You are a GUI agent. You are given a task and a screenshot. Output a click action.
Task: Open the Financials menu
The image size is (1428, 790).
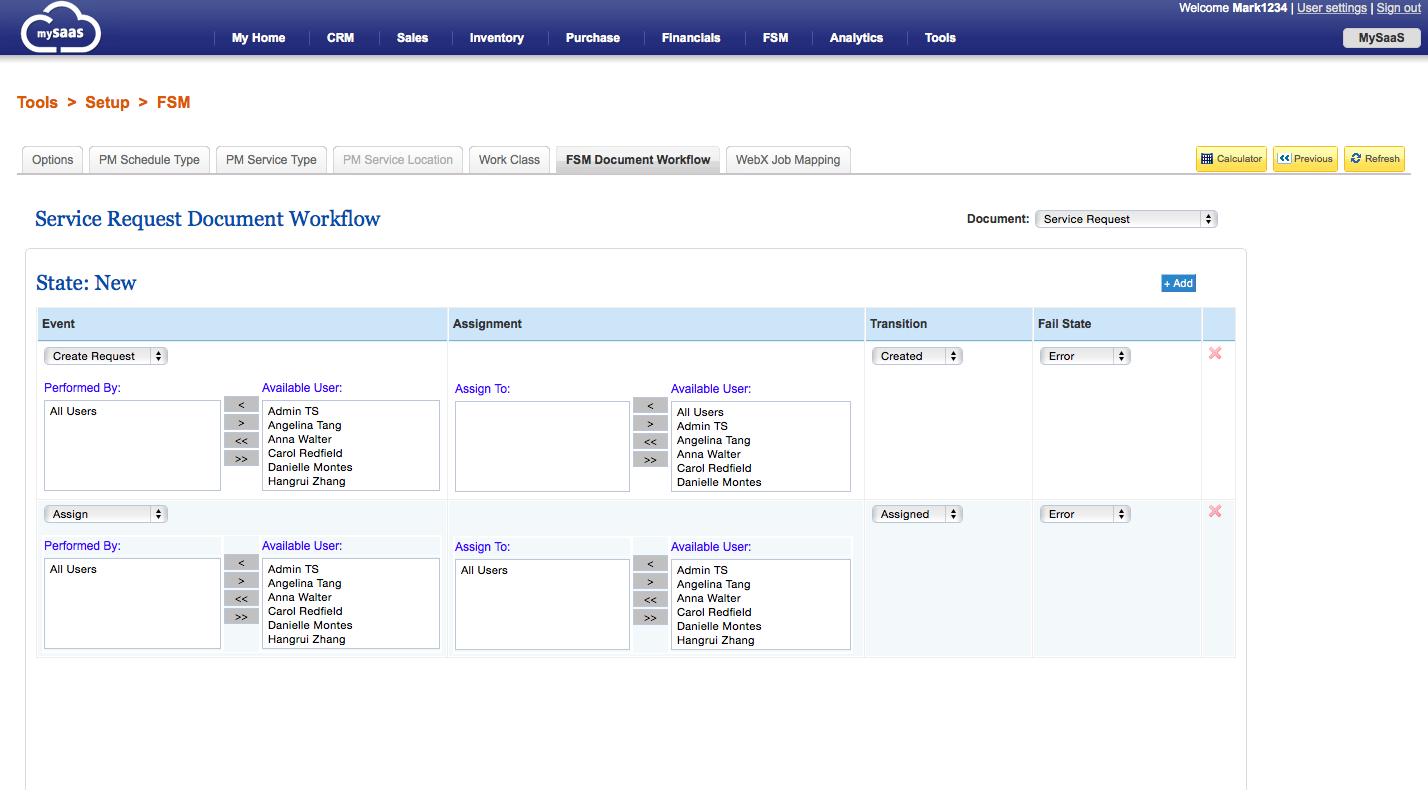tap(691, 38)
